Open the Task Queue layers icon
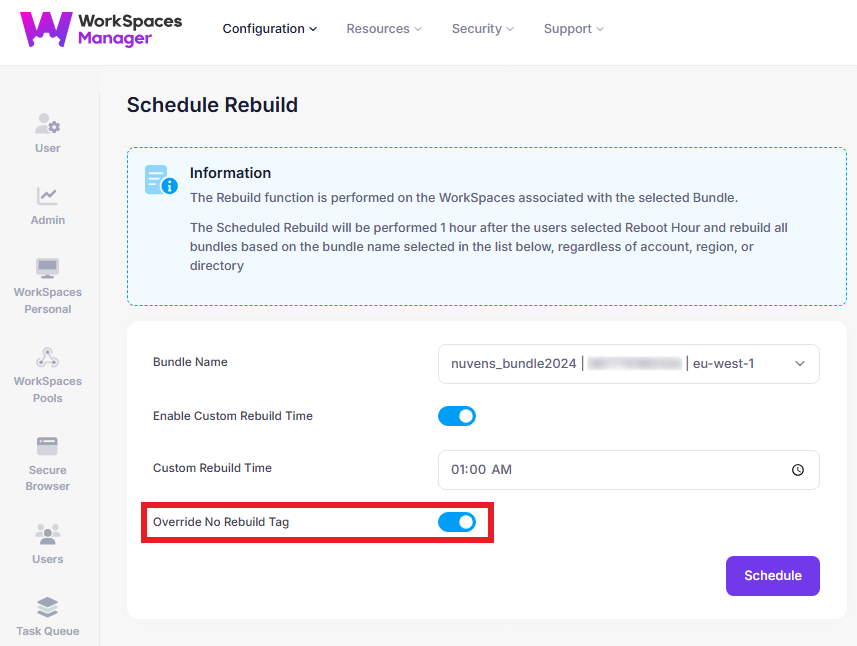The height and width of the screenshot is (646, 857). click(x=48, y=607)
